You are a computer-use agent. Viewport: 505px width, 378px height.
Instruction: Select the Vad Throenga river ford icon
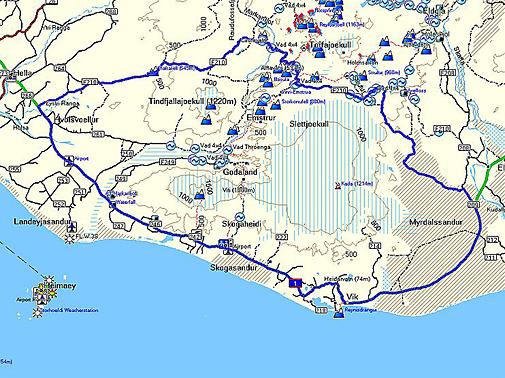click(227, 149)
